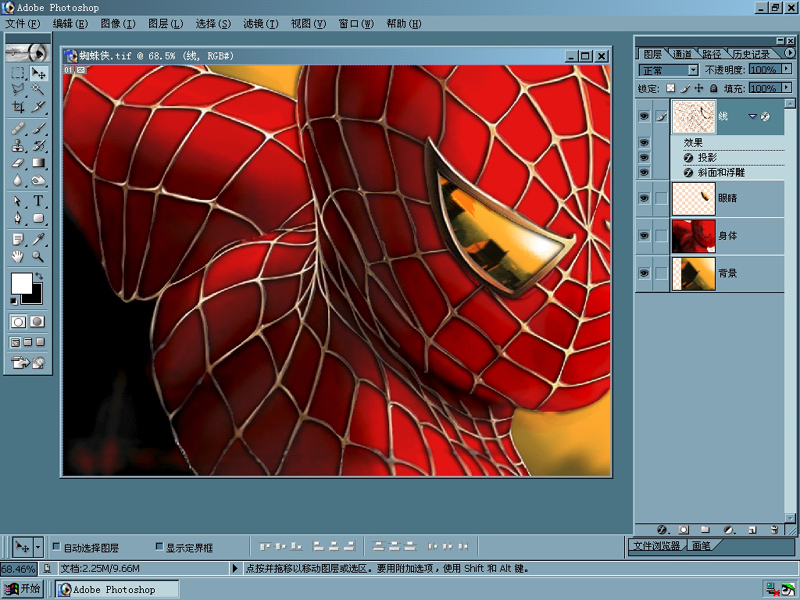Select the Polygonal Lasso tool
Image resolution: width=800 pixels, height=600 pixels.
click(18, 90)
